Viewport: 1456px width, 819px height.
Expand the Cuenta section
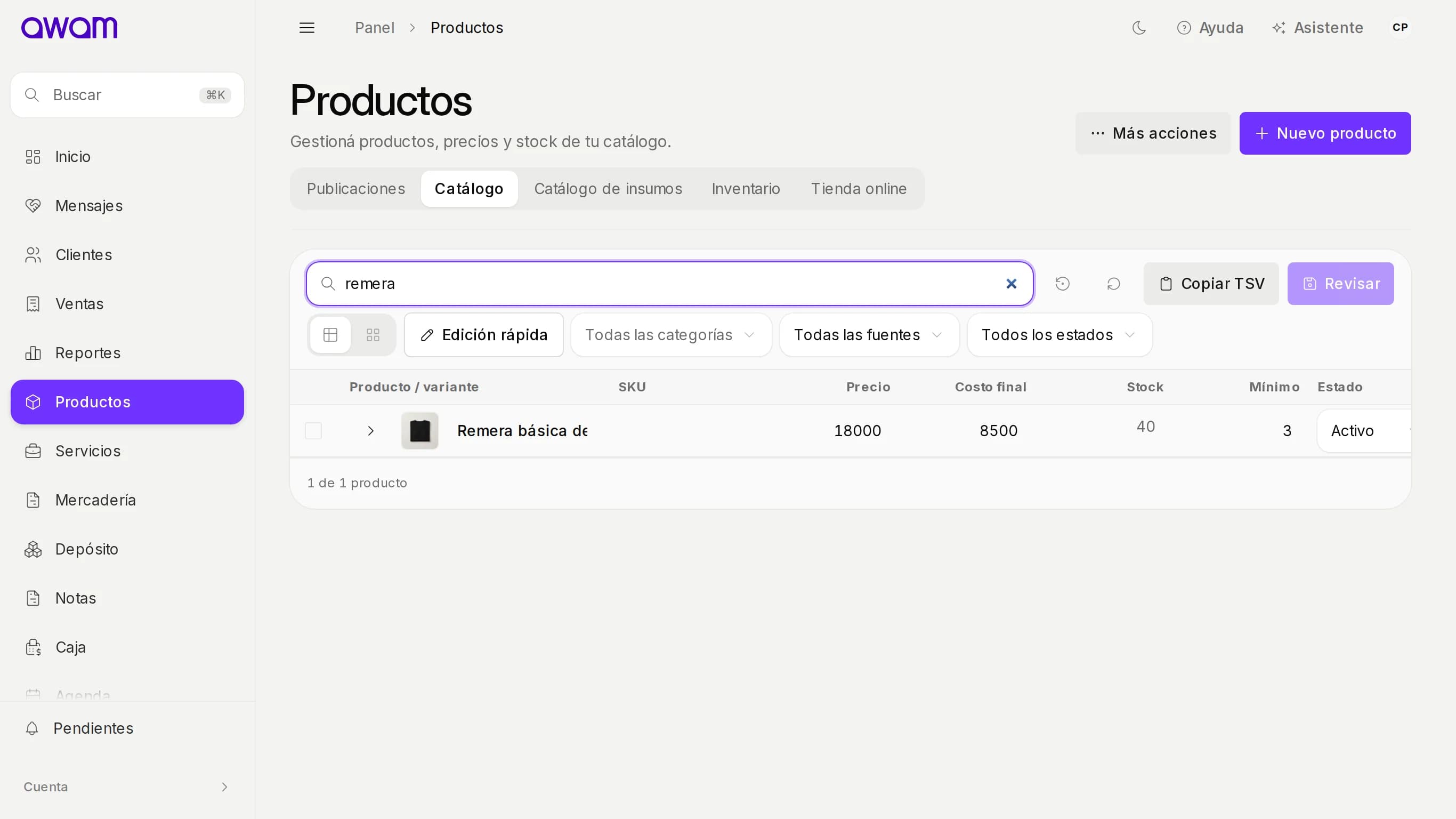(127, 787)
